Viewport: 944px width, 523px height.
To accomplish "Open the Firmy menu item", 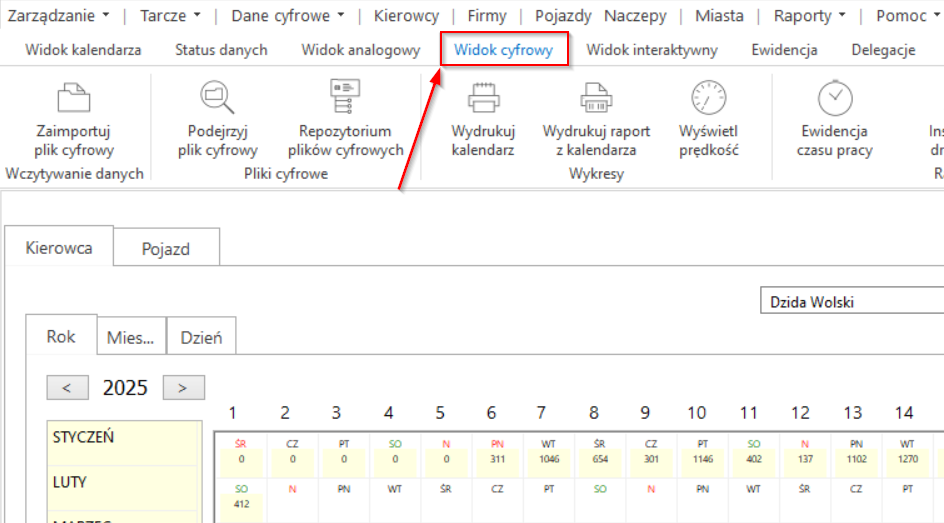I will pos(487,16).
